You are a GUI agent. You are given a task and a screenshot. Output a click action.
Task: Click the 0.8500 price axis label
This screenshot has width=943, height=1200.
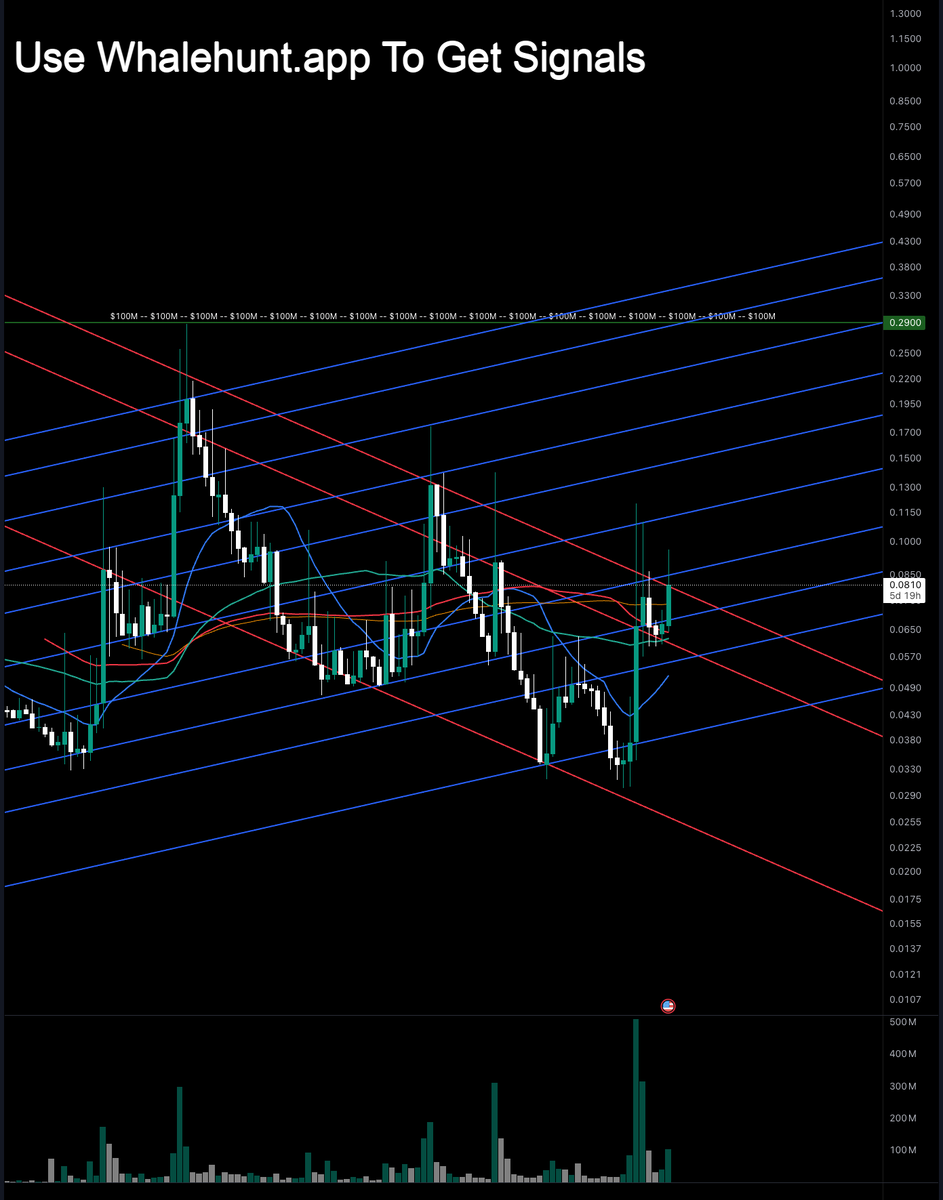point(905,102)
